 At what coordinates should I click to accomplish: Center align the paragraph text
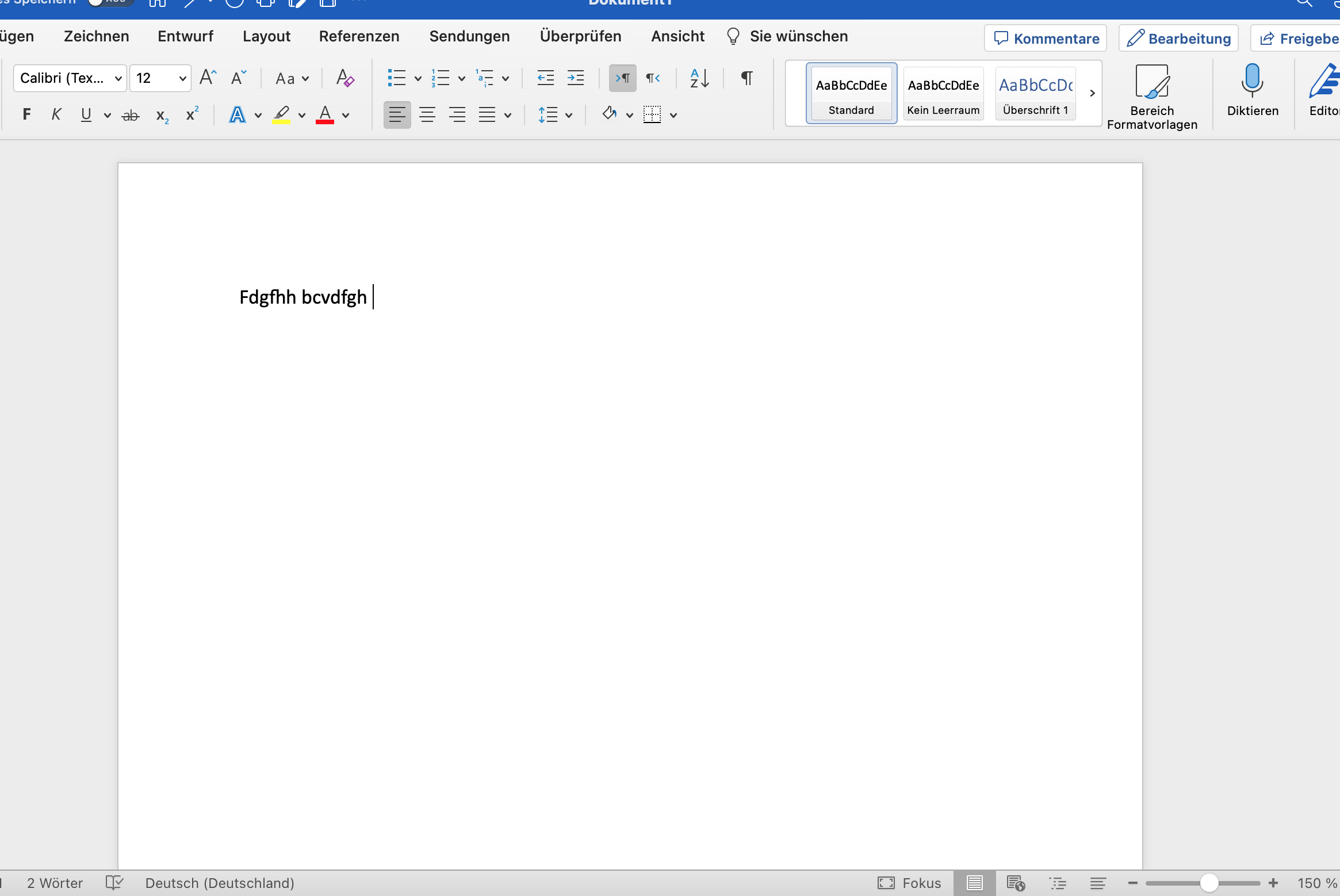tap(427, 115)
